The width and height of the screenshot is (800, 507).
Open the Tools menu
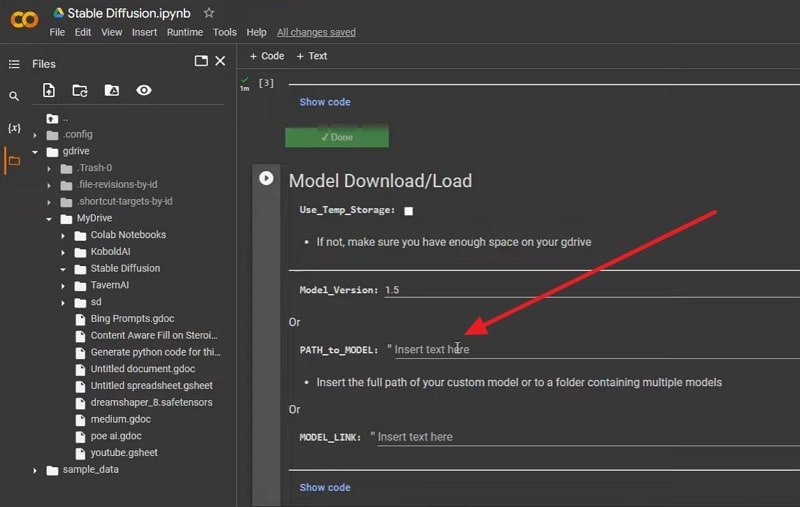point(224,32)
